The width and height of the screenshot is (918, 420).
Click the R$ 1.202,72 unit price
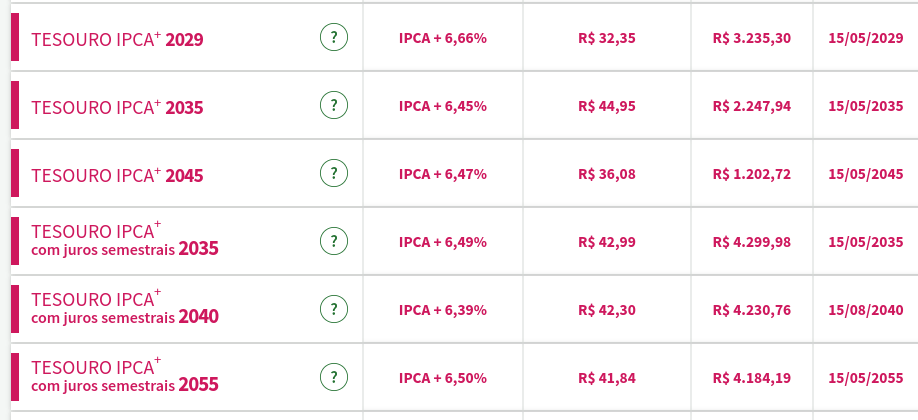[751, 174]
